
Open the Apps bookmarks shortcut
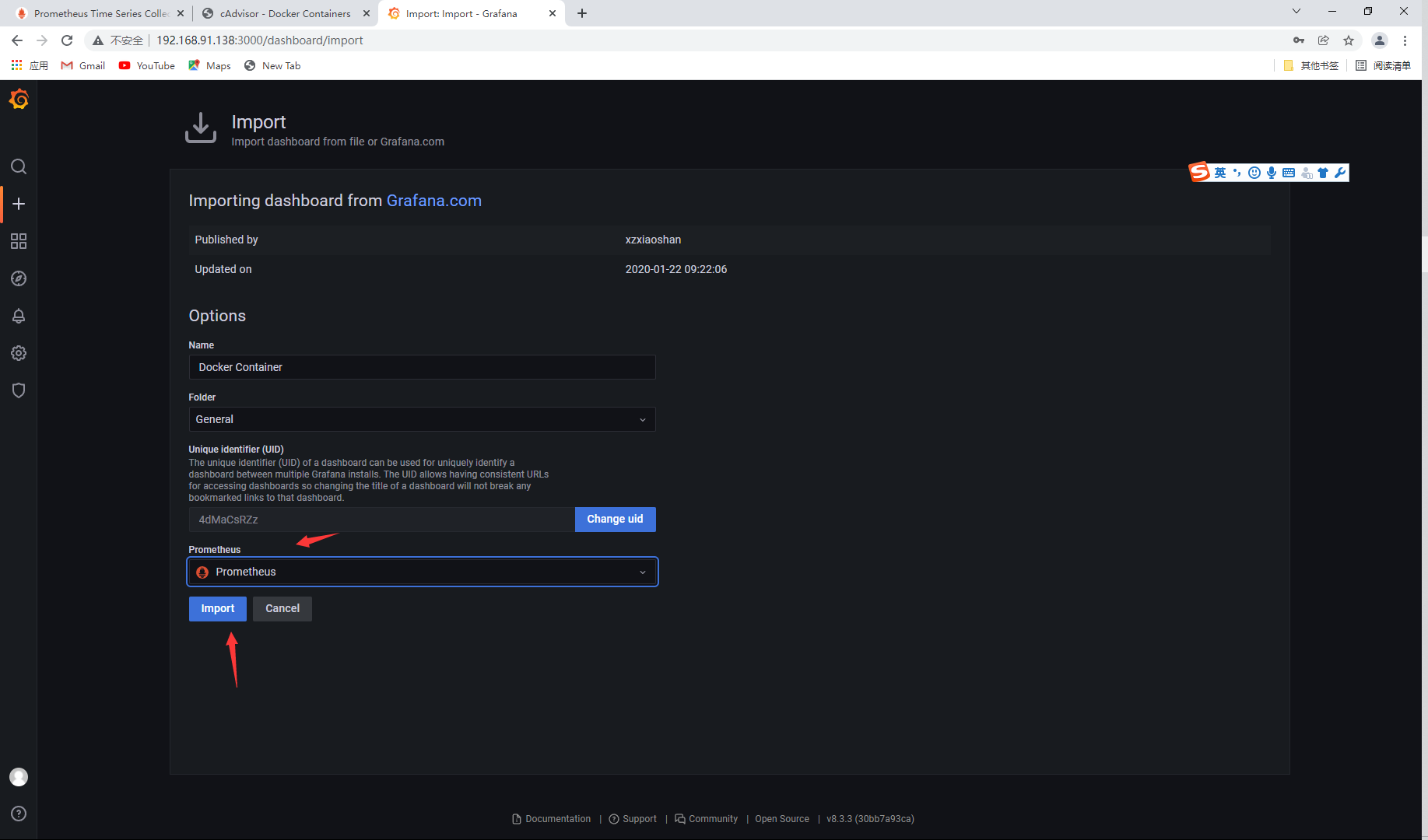pyautogui.click(x=30, y=65)
